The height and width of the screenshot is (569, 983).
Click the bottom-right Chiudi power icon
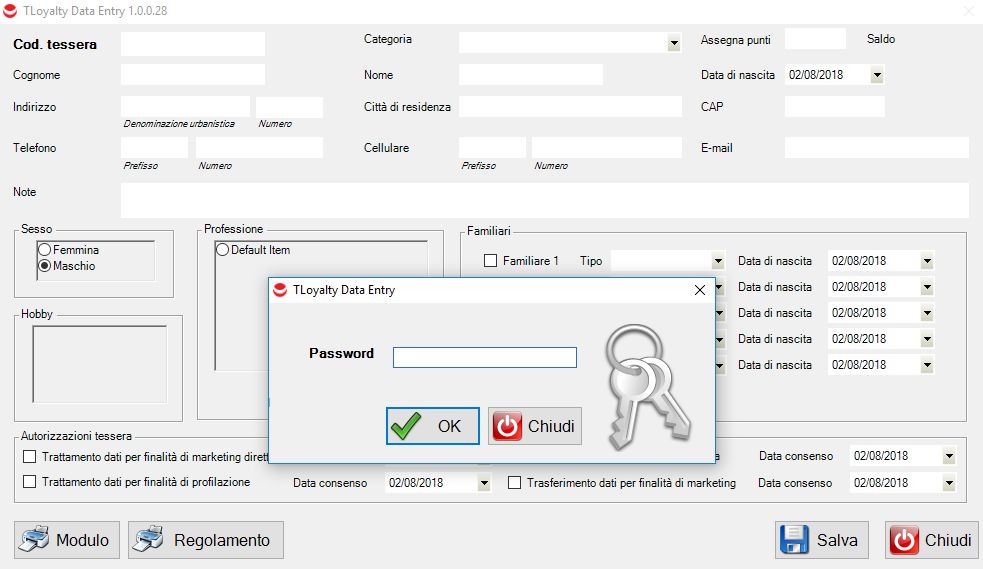coord(905,540)
